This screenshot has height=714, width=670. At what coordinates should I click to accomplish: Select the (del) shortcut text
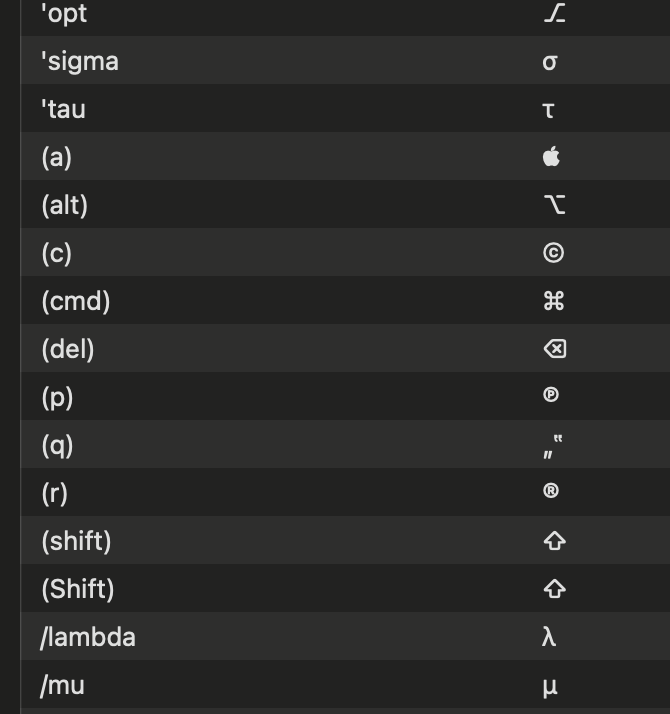(x=68, y=349)
